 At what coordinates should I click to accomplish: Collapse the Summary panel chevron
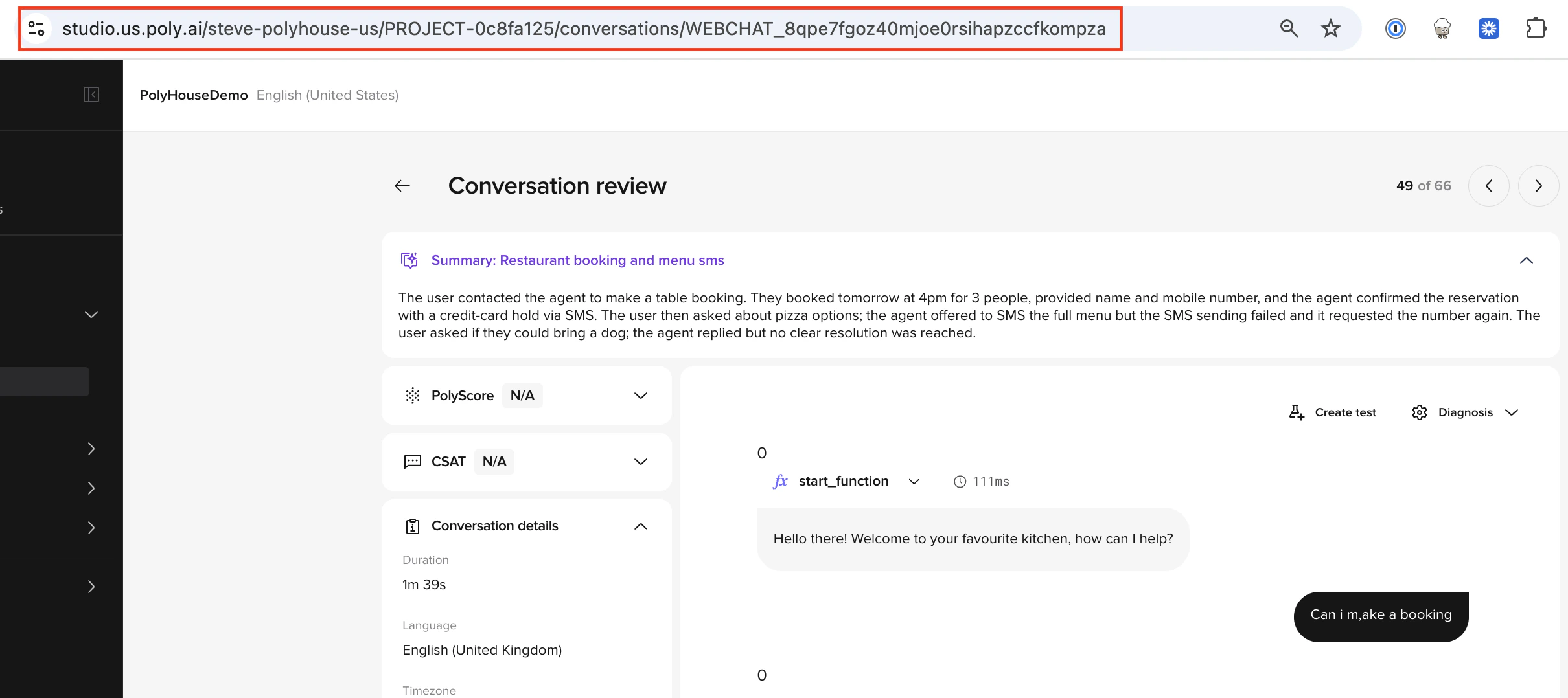[x=1527, y=260]
